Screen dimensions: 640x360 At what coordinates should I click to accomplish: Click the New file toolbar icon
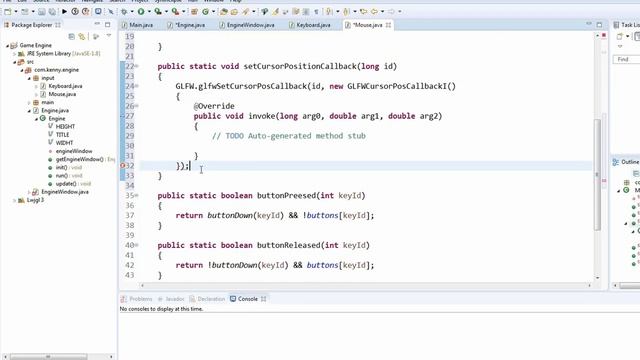(x=8, y=11)
